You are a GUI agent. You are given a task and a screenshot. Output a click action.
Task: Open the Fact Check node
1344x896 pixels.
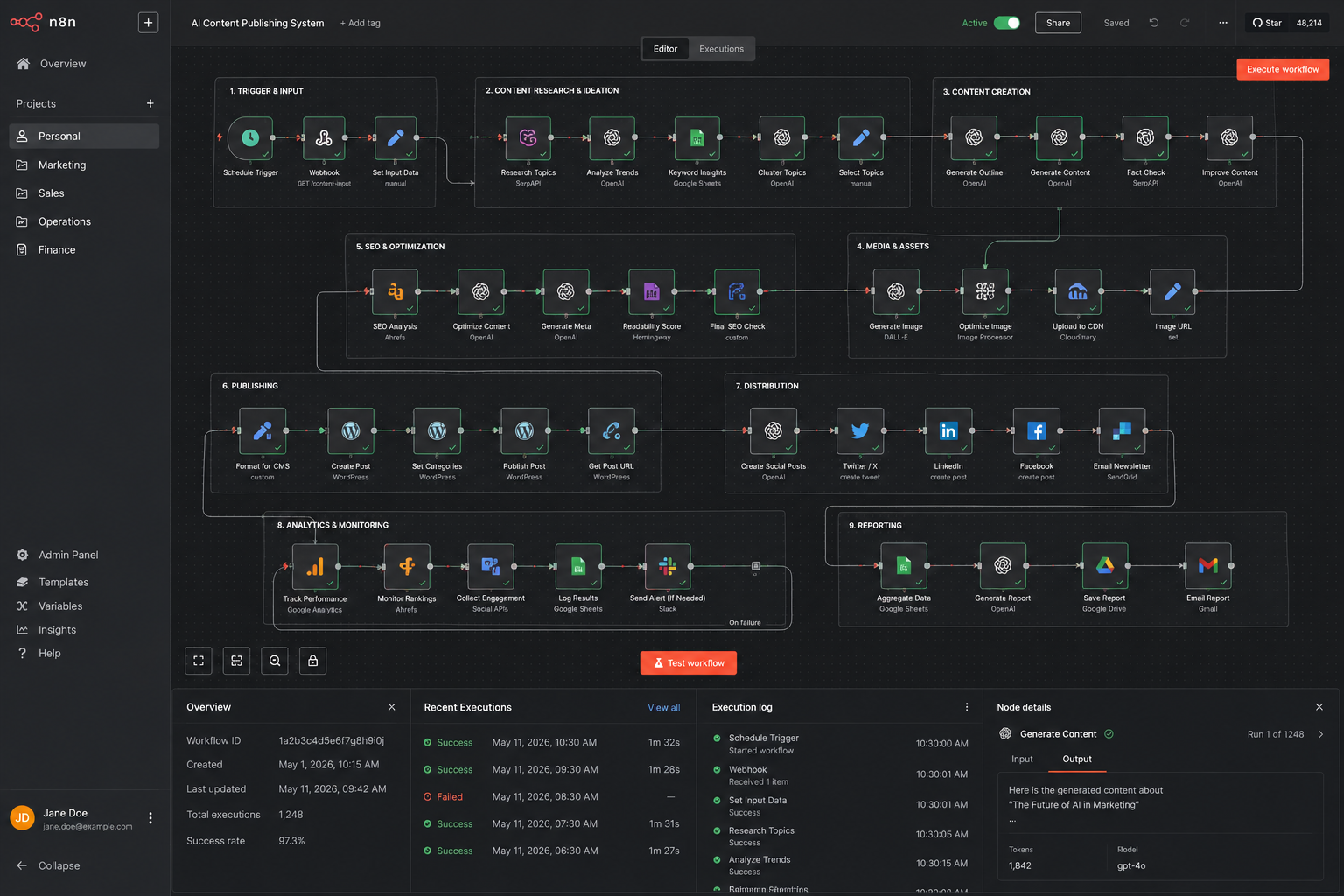[x=1145, y=138]
